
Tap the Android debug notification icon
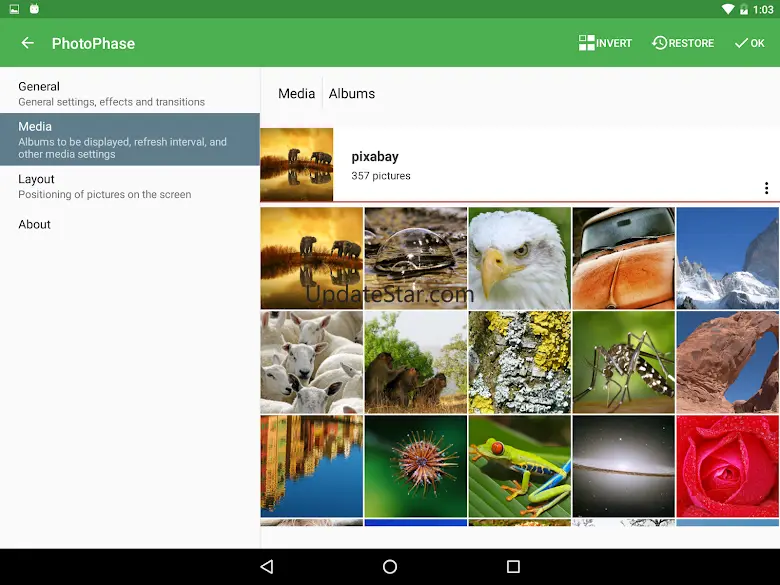coord(34,8)
